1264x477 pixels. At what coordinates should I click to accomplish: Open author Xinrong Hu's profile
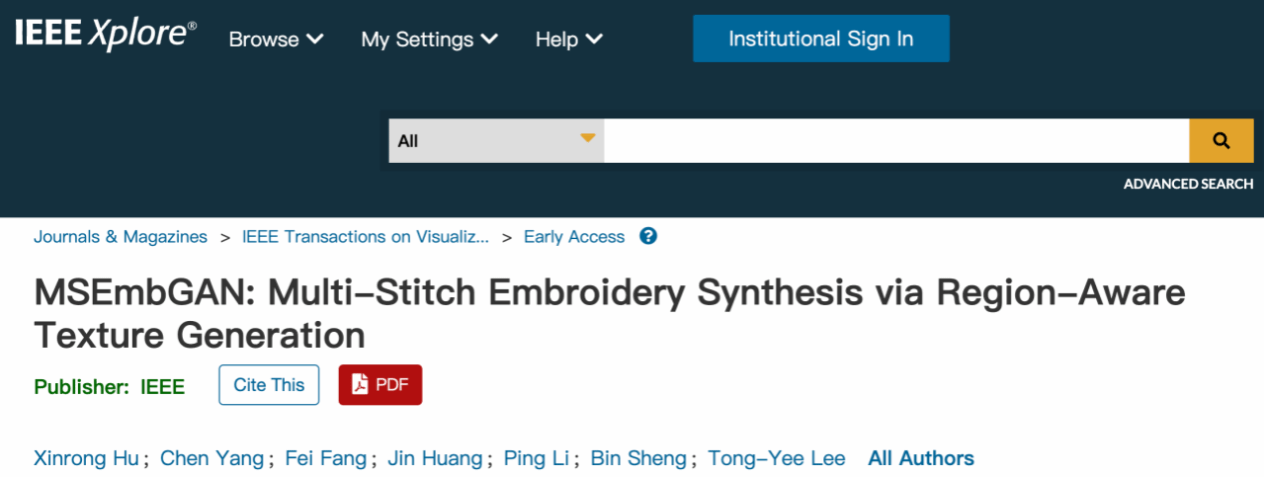88,458
